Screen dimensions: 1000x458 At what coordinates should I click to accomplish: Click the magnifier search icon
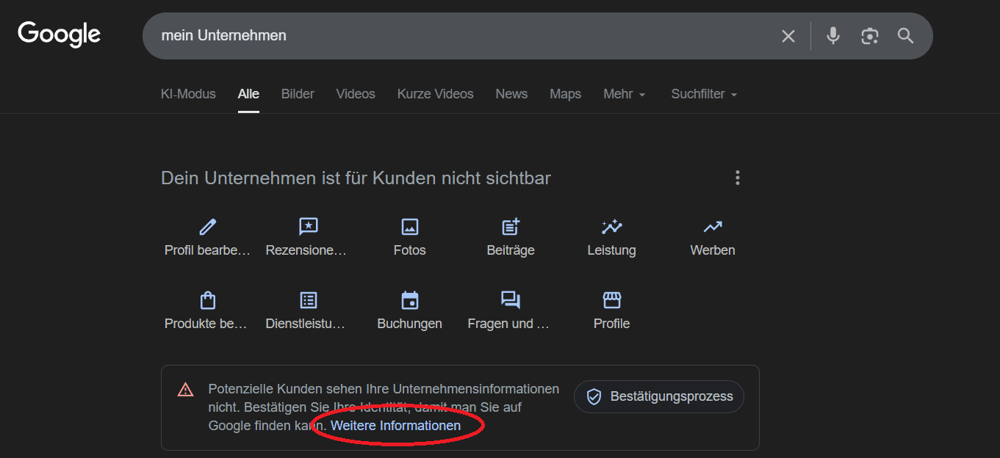(x=906, y=36)
